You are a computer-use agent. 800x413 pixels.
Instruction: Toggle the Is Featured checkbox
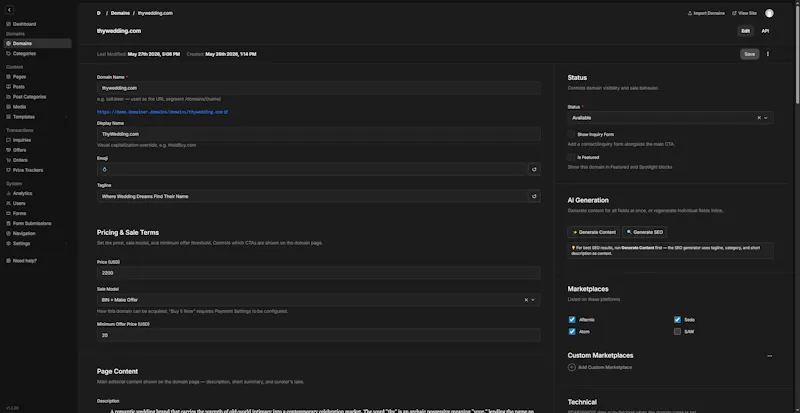(571, 158)
